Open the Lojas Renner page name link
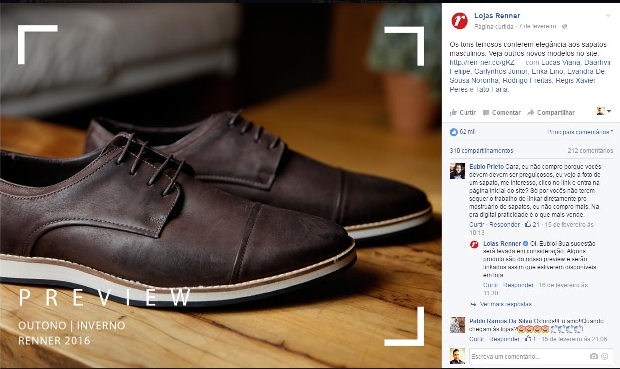Image resolution: width=620 pixels, height=369 pixels. (497, 15)
